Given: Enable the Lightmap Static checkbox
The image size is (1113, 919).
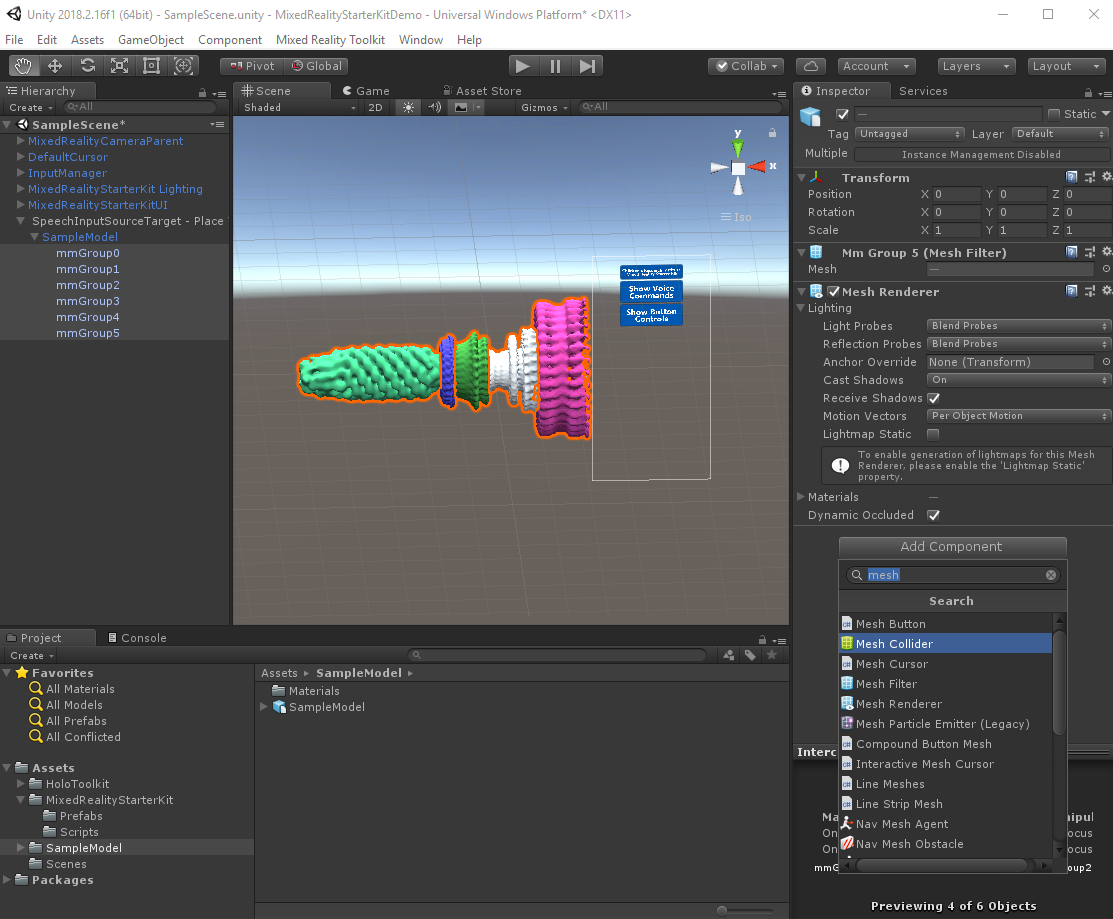Looking at the screenshot, I should tap(933, 434).
